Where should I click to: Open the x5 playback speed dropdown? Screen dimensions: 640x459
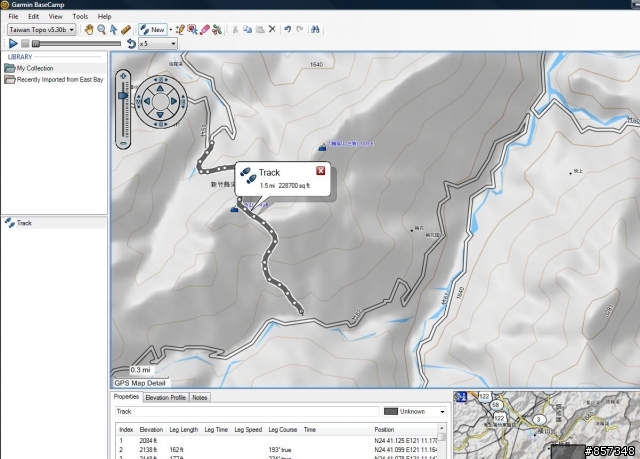click(158, 43)
